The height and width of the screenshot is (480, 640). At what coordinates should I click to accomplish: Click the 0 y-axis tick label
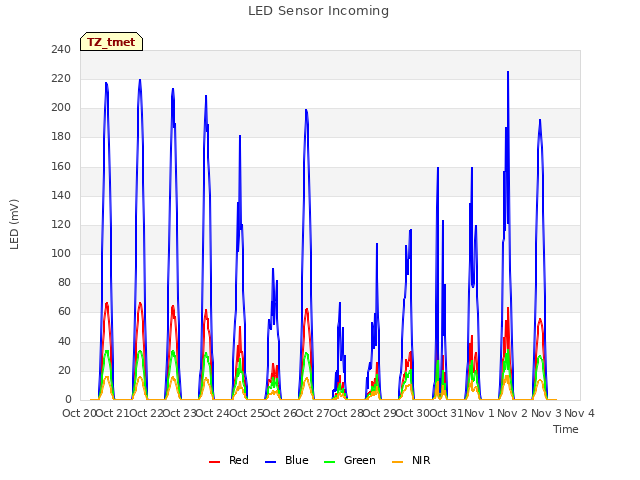point(68,399)
